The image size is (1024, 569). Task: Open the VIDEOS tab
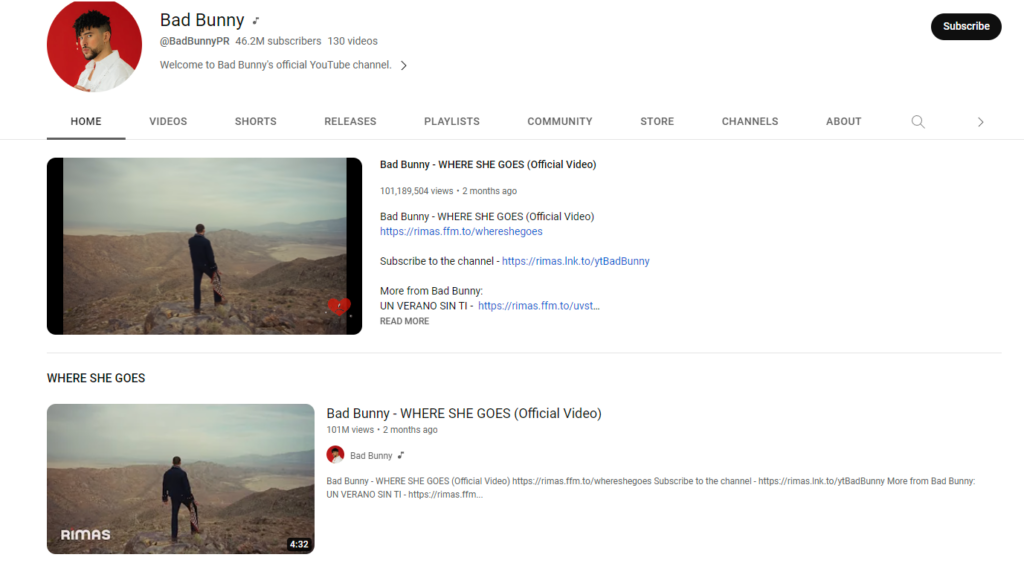point(168,122)
